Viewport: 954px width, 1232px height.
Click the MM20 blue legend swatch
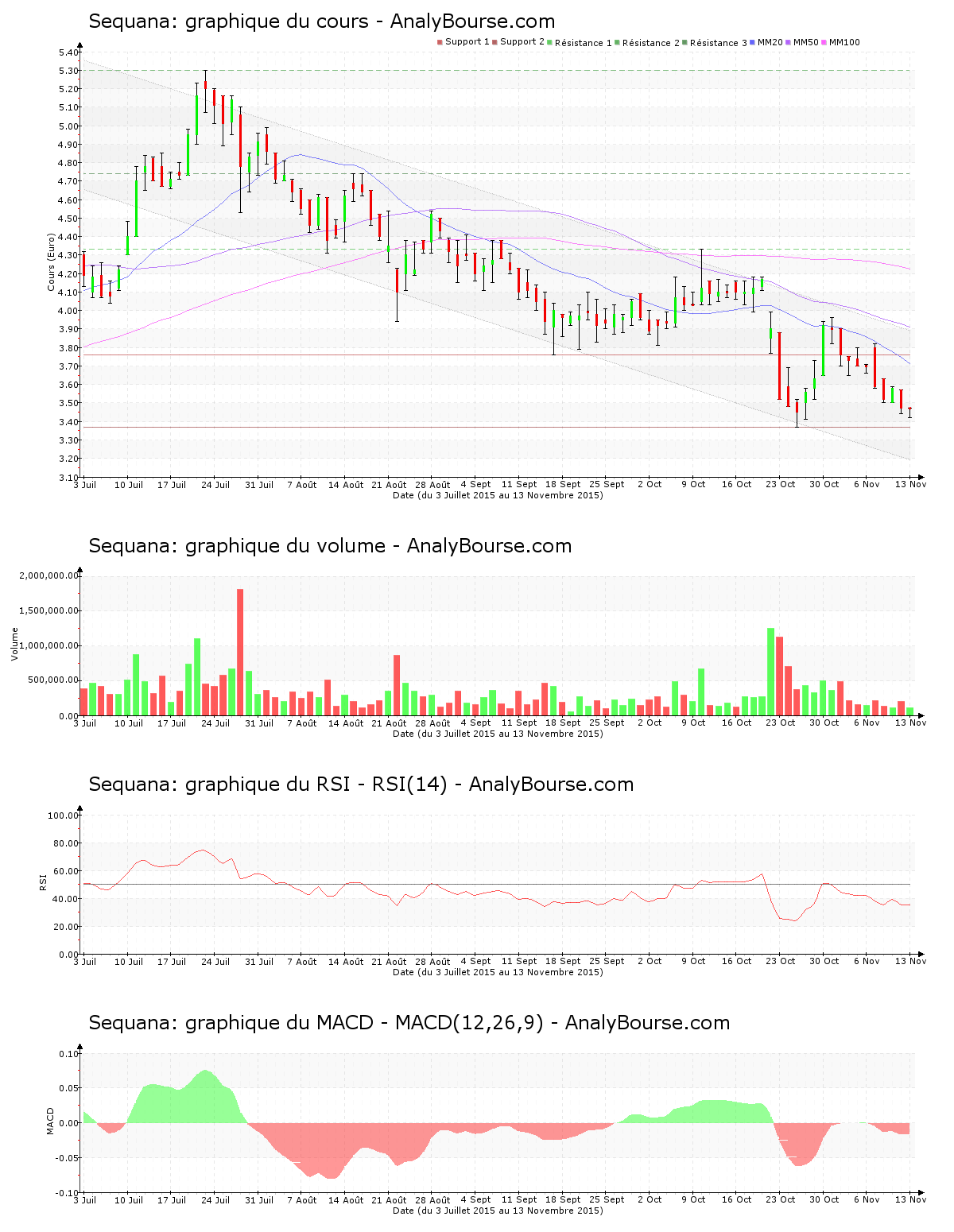(752, 42)
